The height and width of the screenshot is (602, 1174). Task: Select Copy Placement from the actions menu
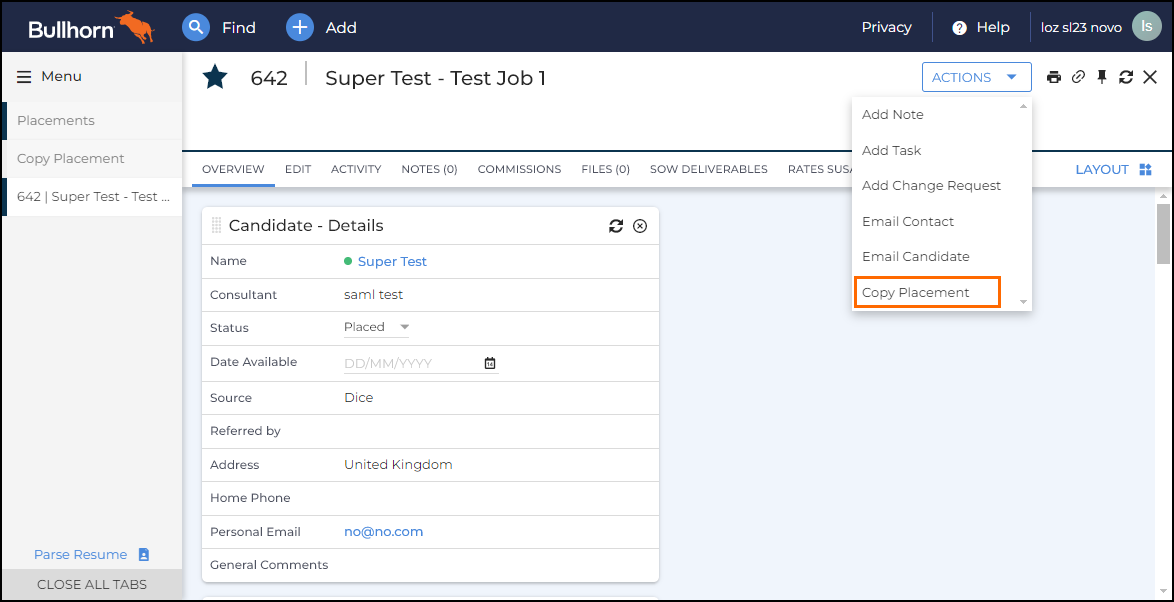coord(916,292)
